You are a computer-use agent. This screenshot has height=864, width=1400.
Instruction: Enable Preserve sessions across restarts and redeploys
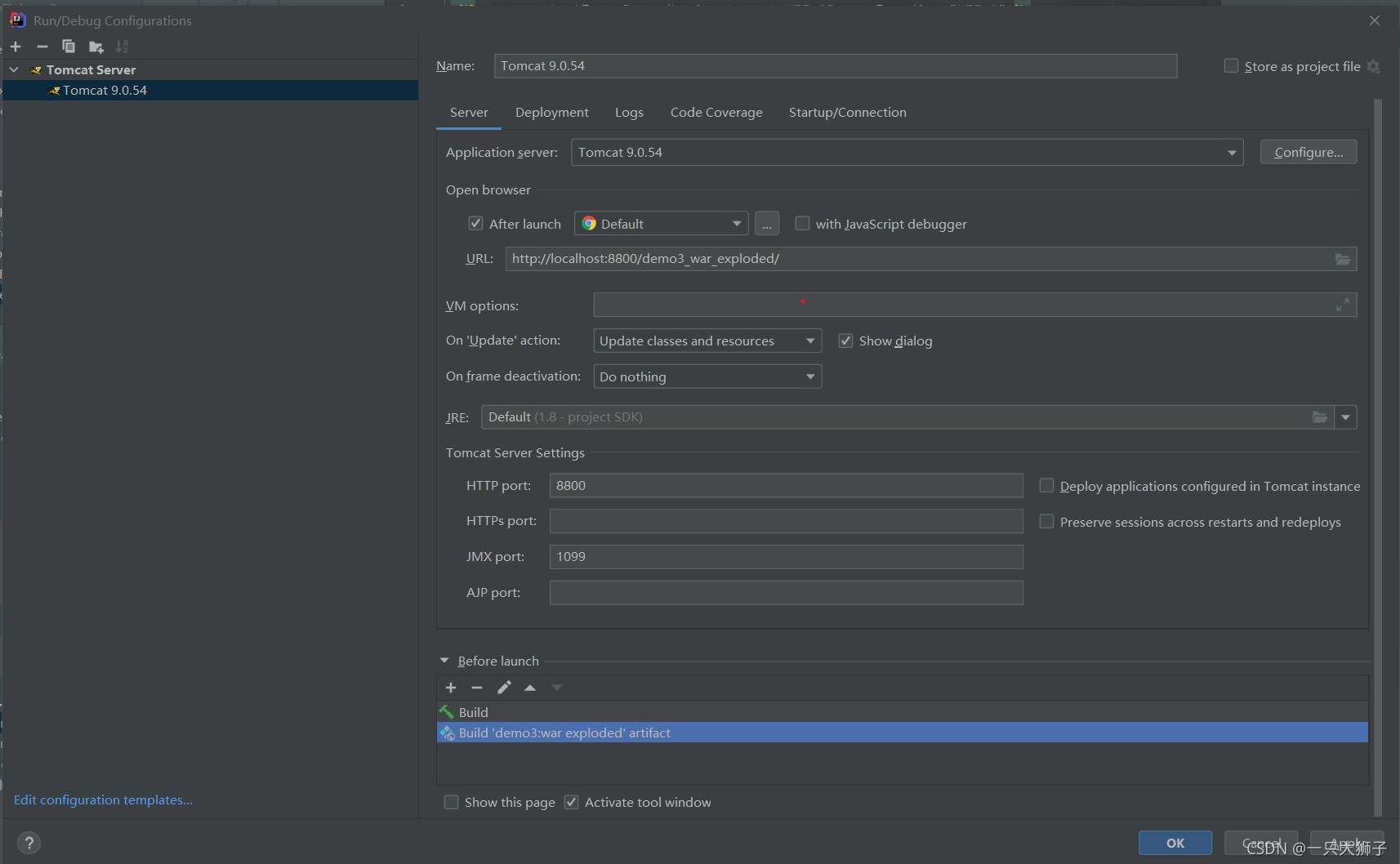pos(1046,521)
